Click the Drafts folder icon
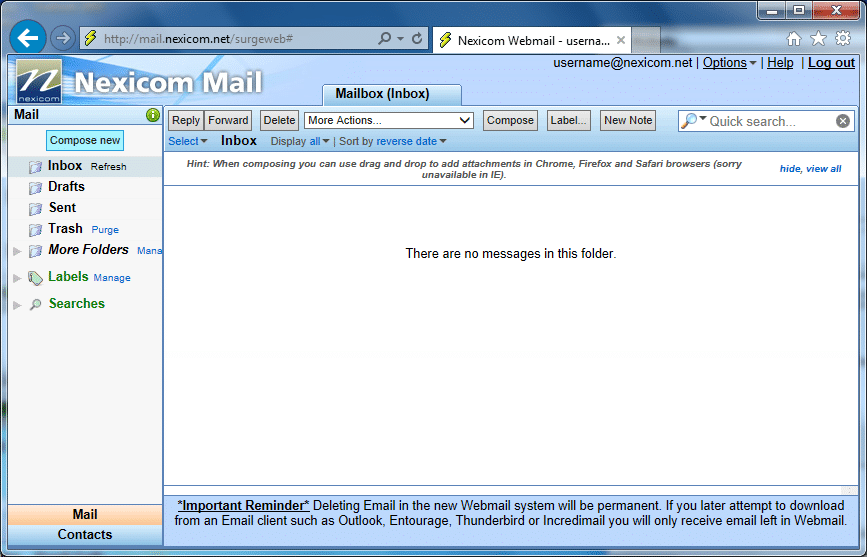867x557 pixels. point(35,188)
